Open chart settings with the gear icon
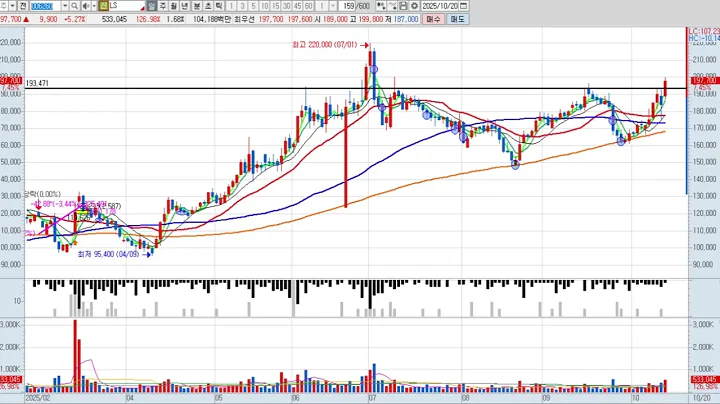 [414, 6]
